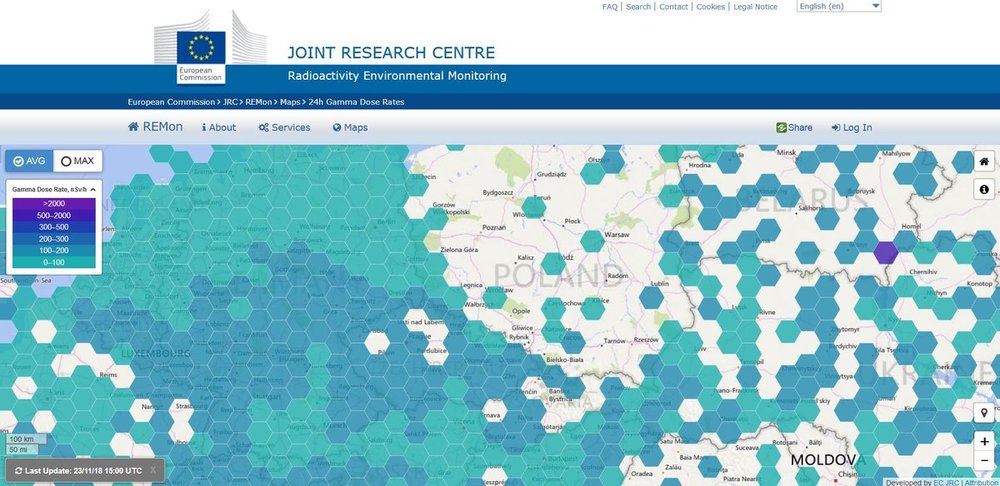Dismiss the Last Update notification
The image size is (1000, 486).
pyautogui.click(x=152, y=470)
